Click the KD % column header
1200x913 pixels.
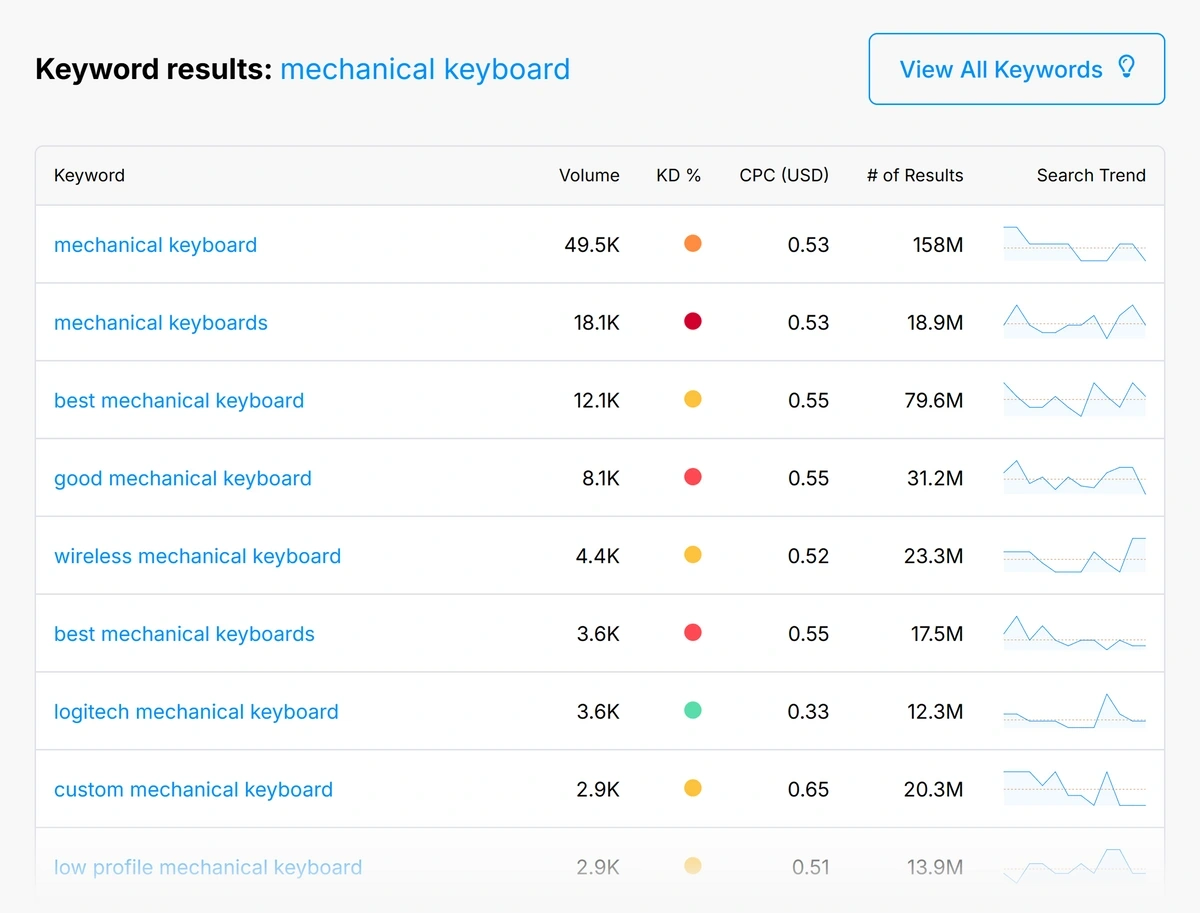(678, 175)
